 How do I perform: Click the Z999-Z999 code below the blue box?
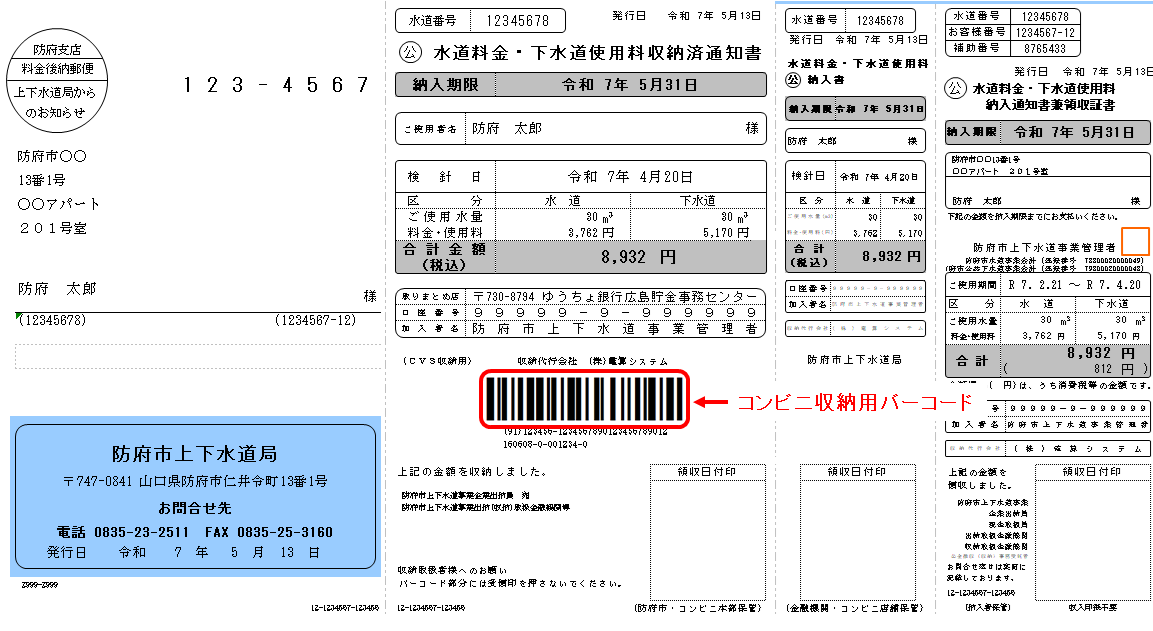[x=40, y=585]
